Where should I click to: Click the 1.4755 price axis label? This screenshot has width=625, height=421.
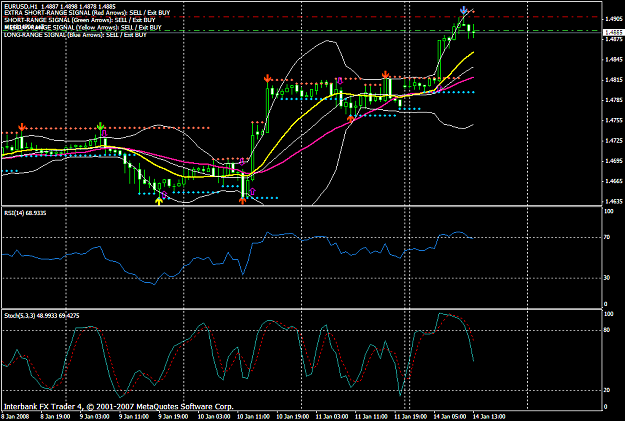coord(613,120)
